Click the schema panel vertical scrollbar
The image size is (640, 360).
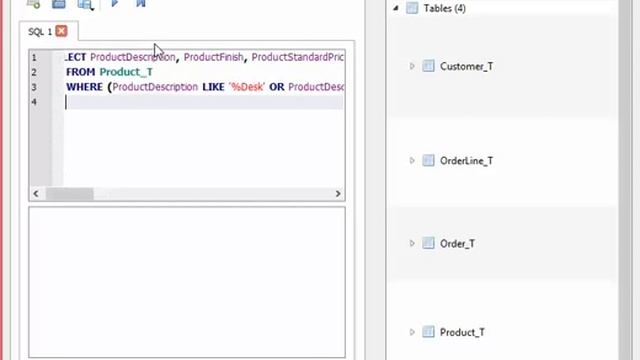point(625,180)
